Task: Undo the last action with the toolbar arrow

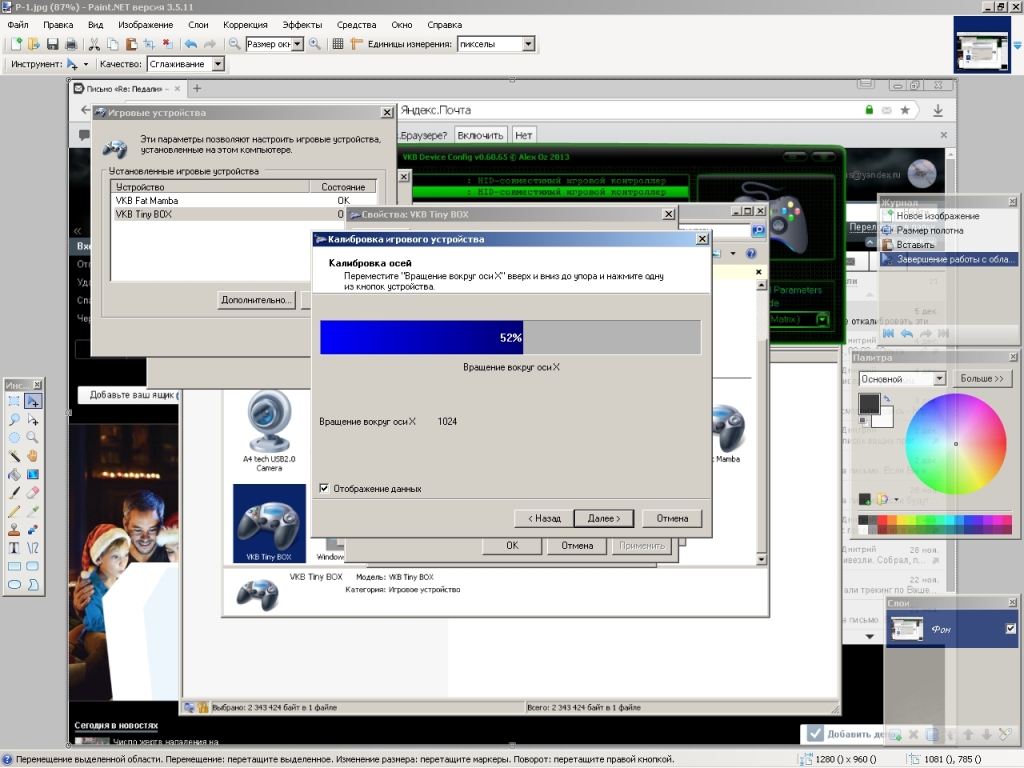Action: 191,44
